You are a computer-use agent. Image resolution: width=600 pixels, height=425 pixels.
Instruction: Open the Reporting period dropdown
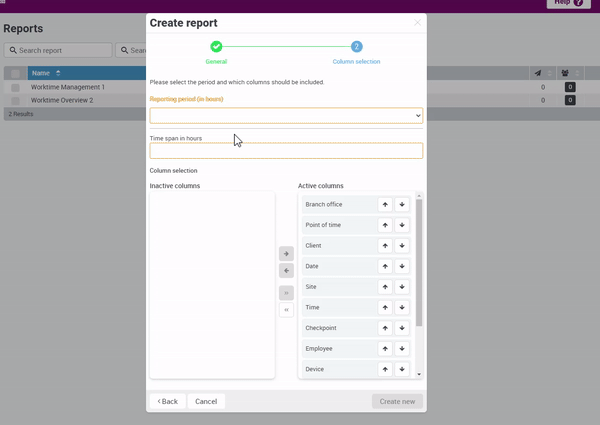(286, 116)
